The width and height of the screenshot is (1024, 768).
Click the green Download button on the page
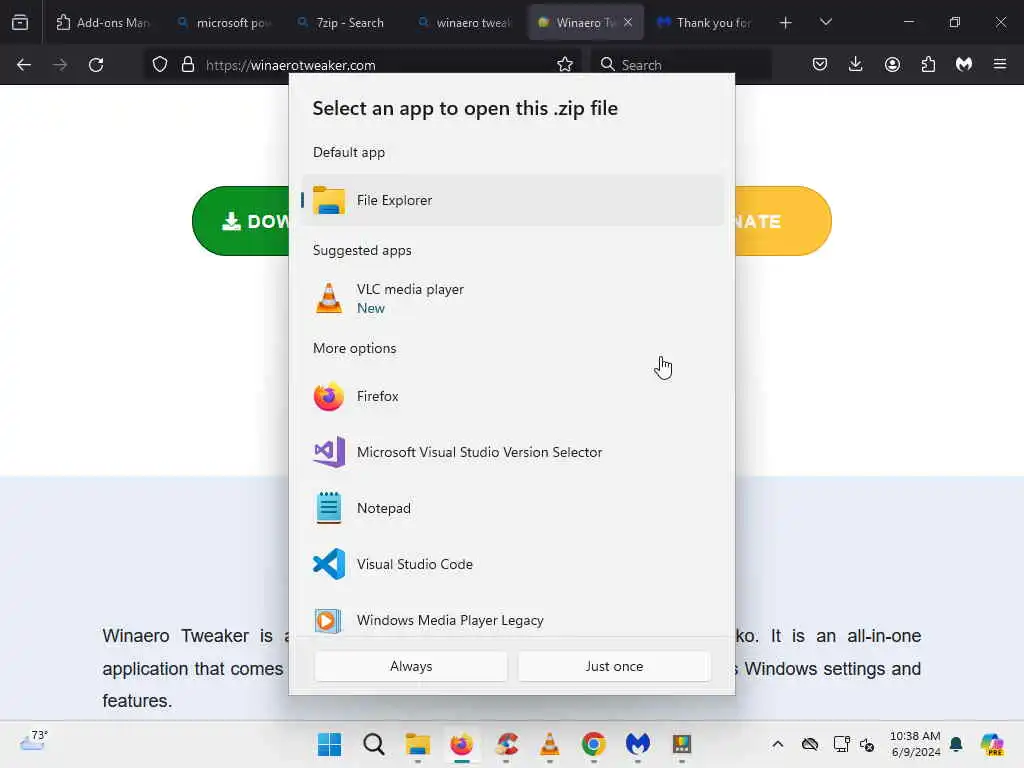point(241,221)
